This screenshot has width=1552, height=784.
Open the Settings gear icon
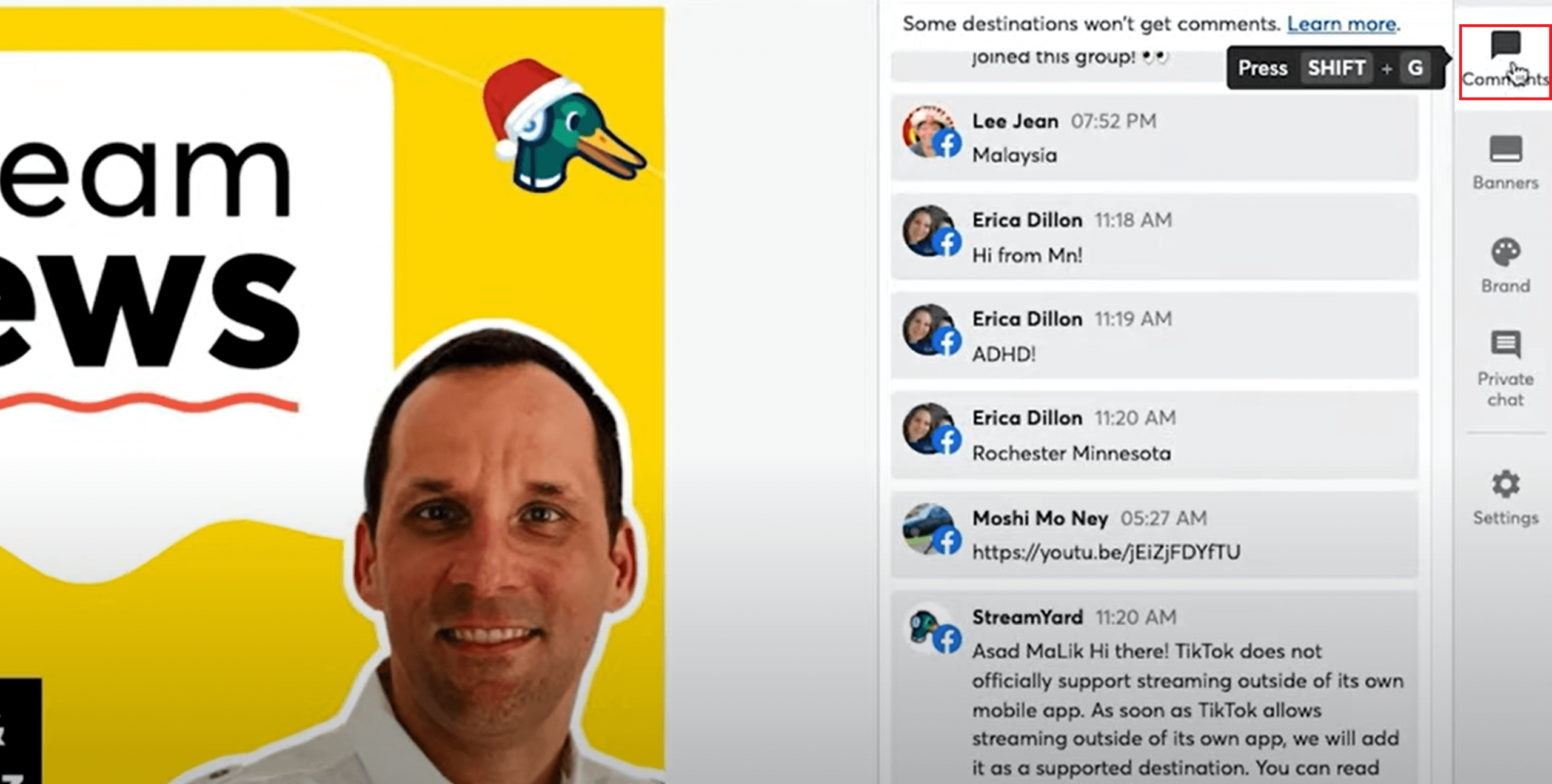(x=1506, y=484)
